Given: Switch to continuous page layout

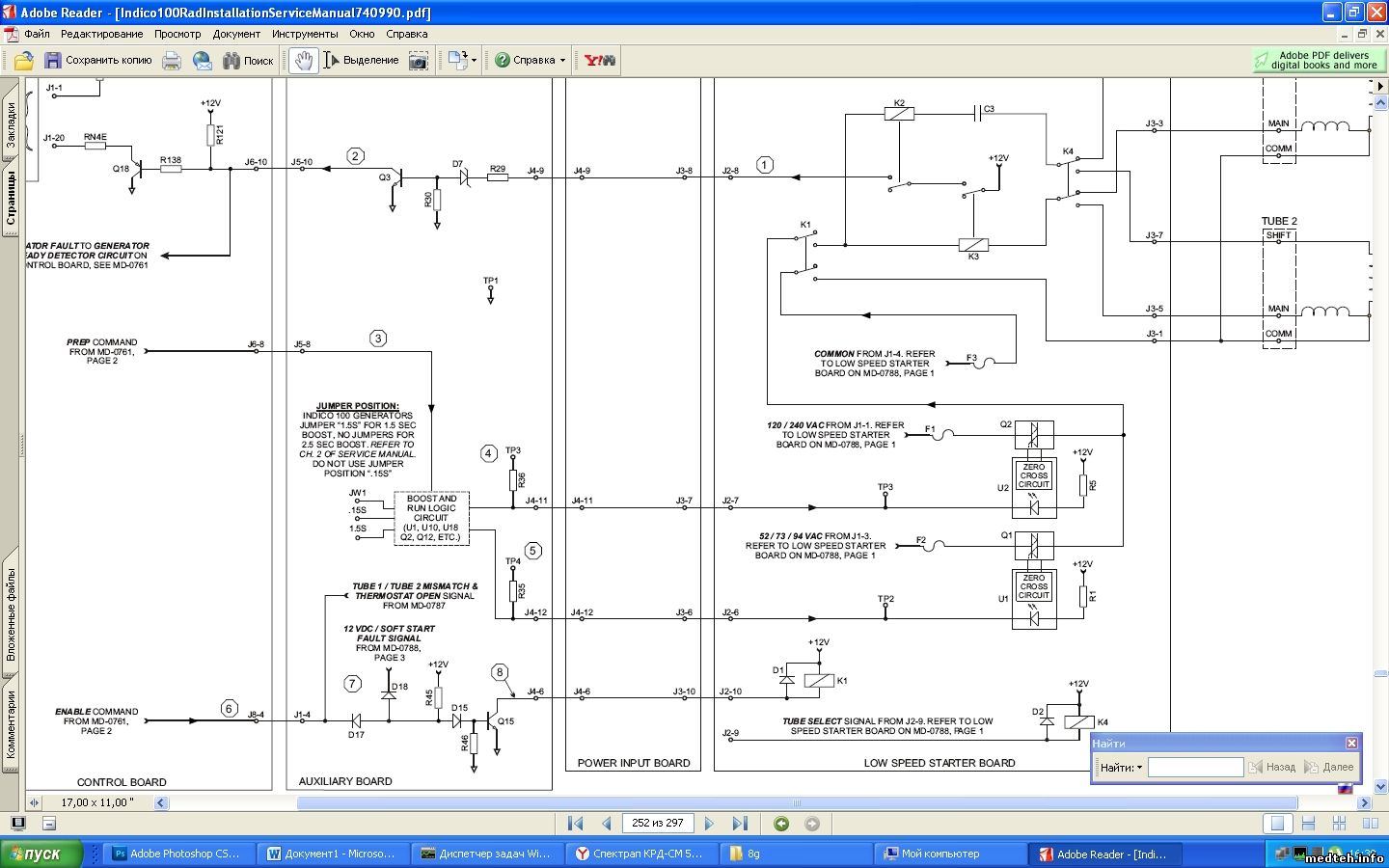Looking at the screenshot, I should point(1308,824).
